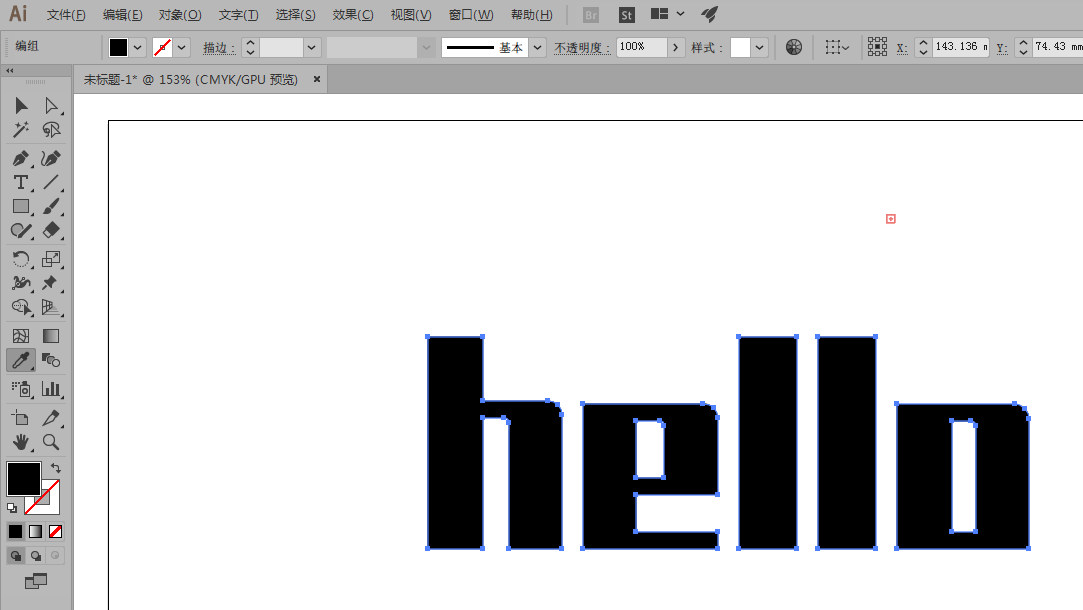Open the stroke color dropdown in control bar
Viewport: 1083px width, 610px height.
pos(182,47)
